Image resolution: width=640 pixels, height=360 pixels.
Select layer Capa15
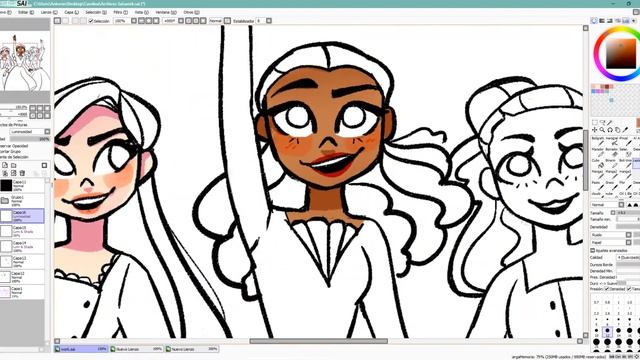[22, 231]
